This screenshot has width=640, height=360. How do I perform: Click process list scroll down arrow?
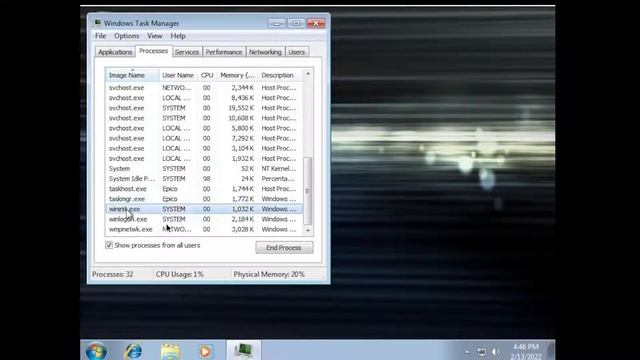tap(308, 230)
